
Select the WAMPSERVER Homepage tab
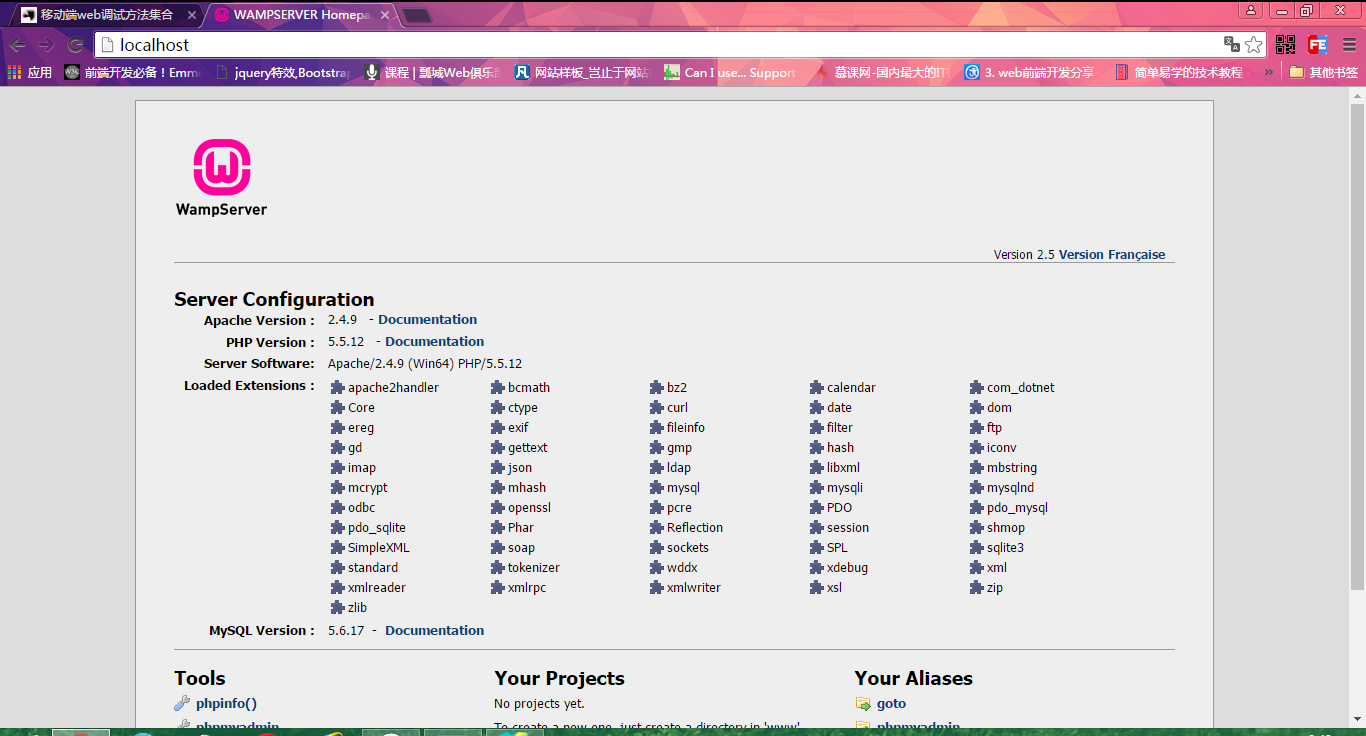295,15
